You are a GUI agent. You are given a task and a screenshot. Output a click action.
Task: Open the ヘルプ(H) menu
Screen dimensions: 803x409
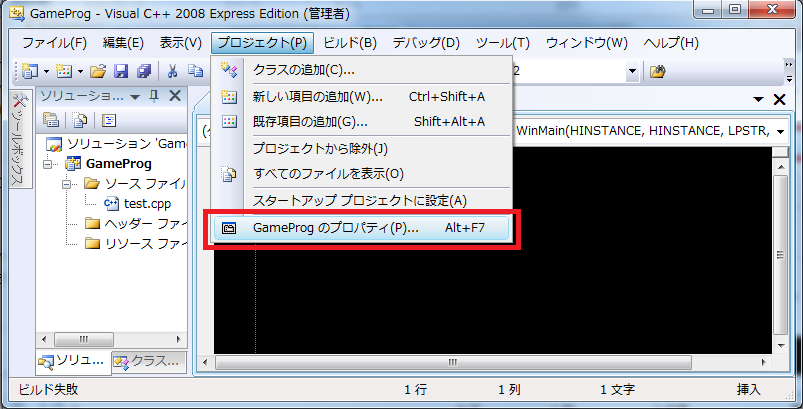click(671, 43)
